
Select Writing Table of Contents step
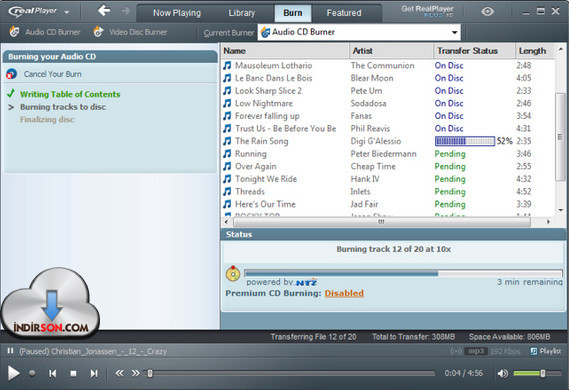click(x=70, y=94)
